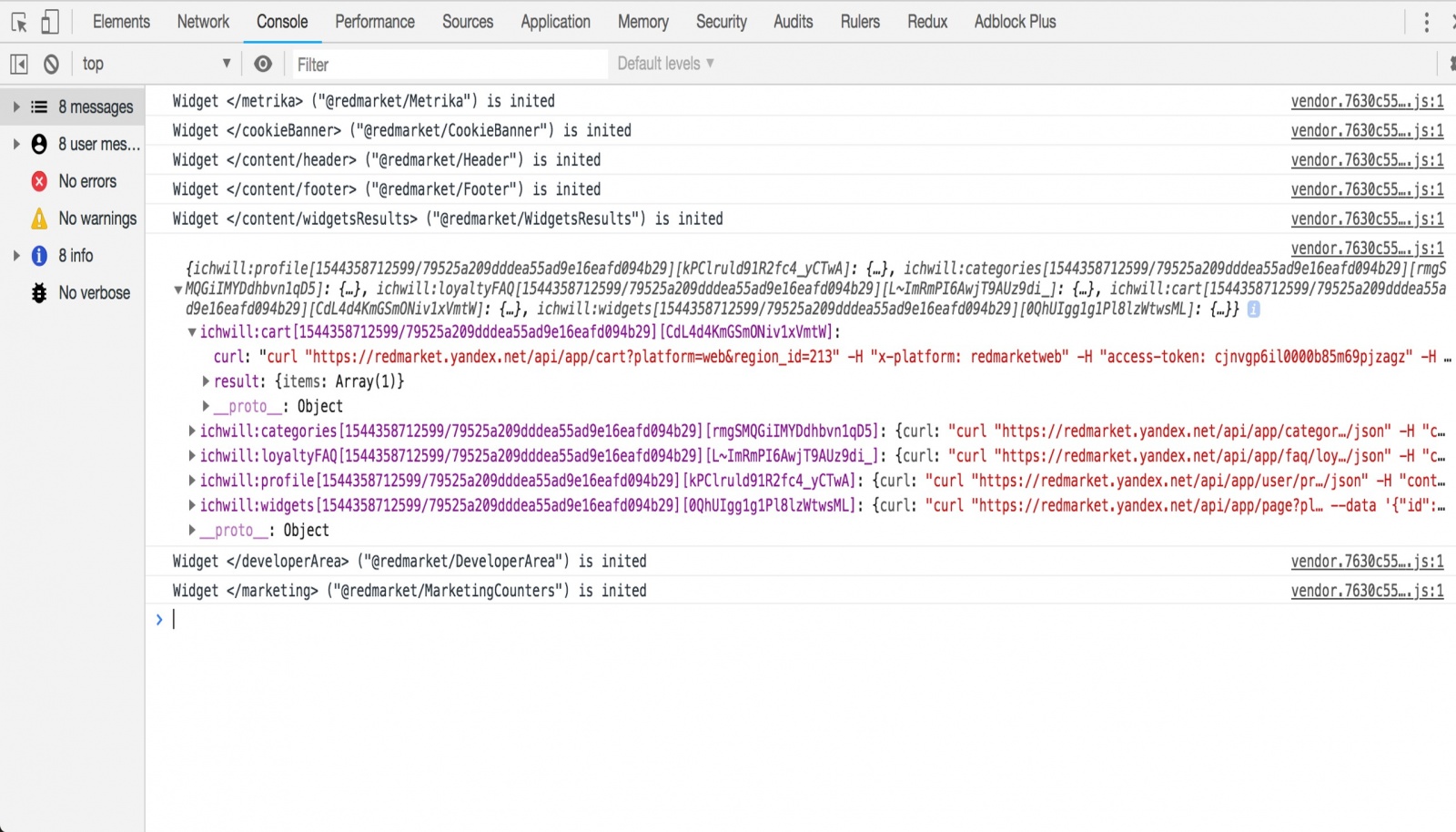Open the Sources tab
This screenshot has height=832, width=1456.
point(468,22)
